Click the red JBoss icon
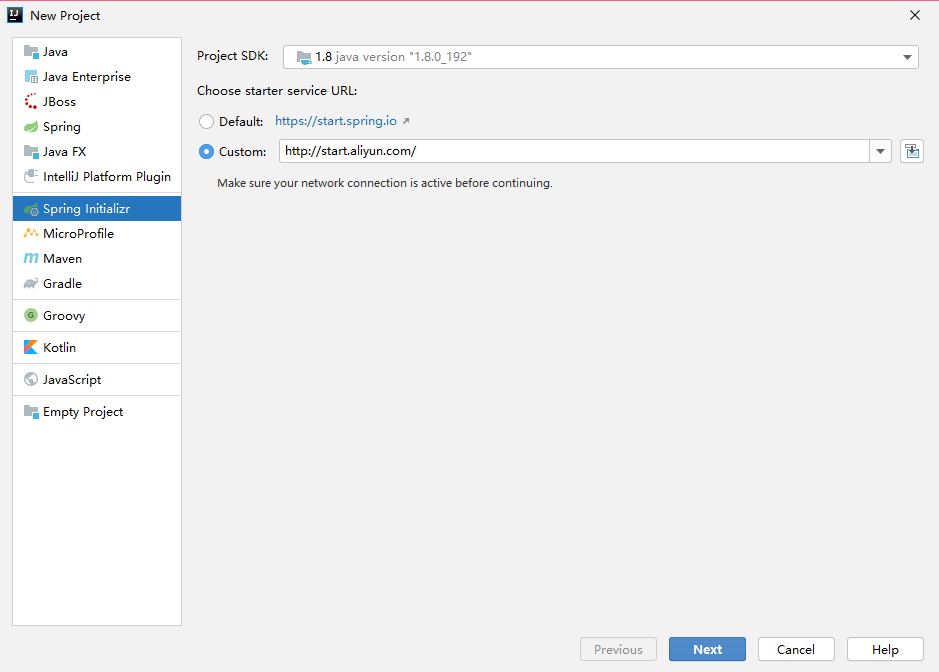939x672 pixels. 31,102
